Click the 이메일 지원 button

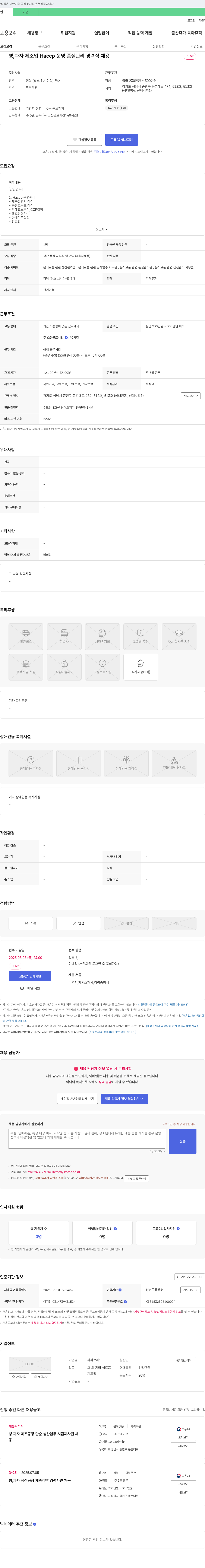(x=30, y=988)
